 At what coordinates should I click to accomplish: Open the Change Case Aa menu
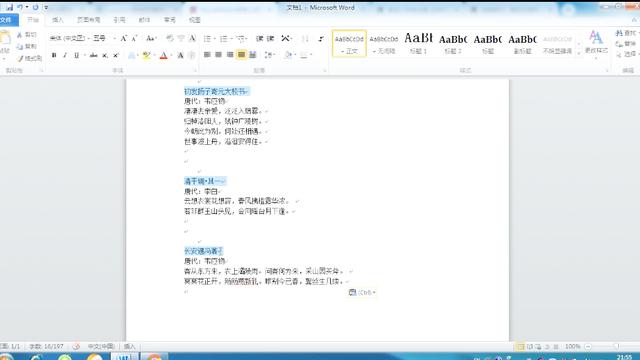pyautogui.click(x=151, y=38)
